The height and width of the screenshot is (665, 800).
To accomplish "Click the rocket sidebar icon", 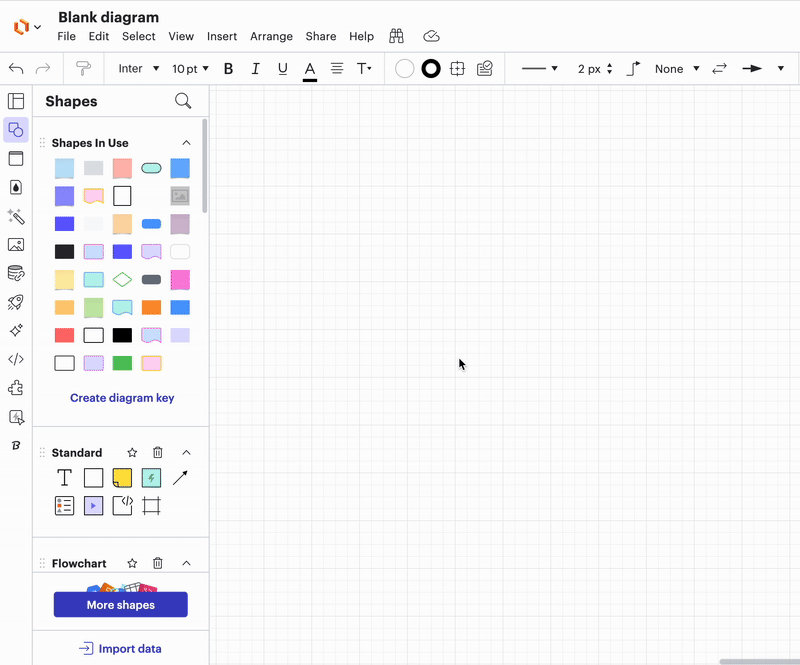I will [16, 302].
